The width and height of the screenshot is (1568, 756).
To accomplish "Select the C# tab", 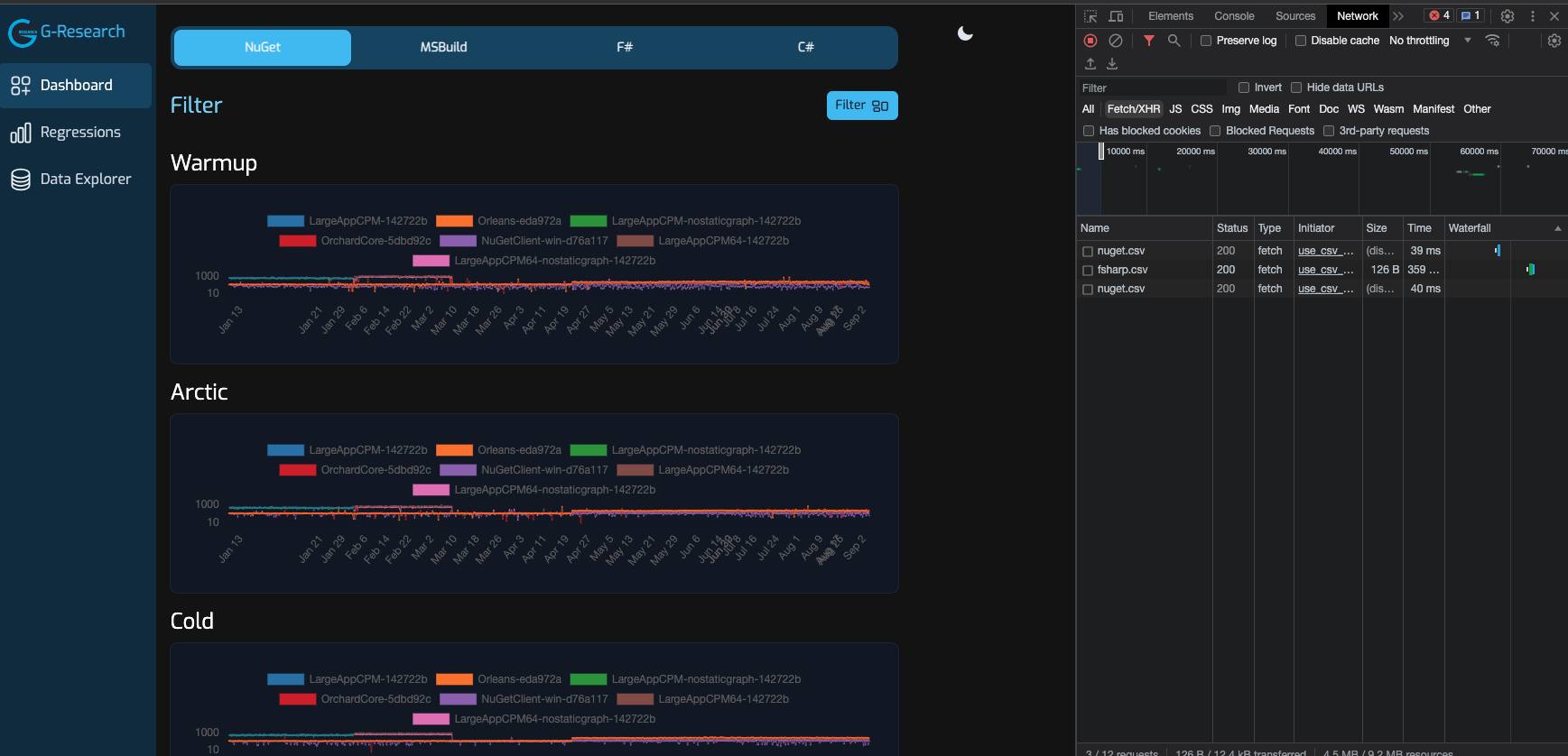I will point(805,48).
